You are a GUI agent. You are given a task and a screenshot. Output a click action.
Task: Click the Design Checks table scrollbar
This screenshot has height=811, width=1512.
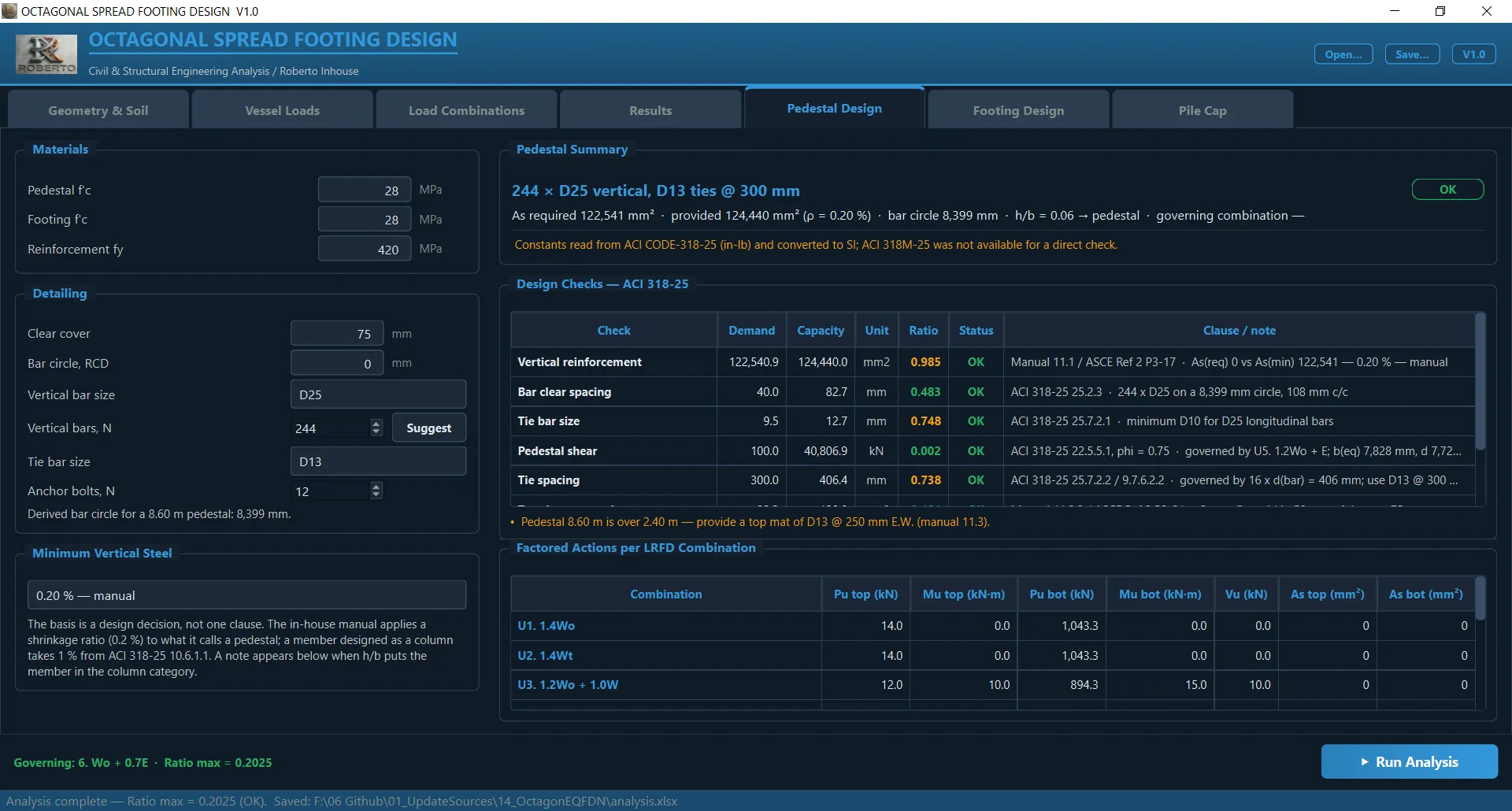pos(1480,382)
